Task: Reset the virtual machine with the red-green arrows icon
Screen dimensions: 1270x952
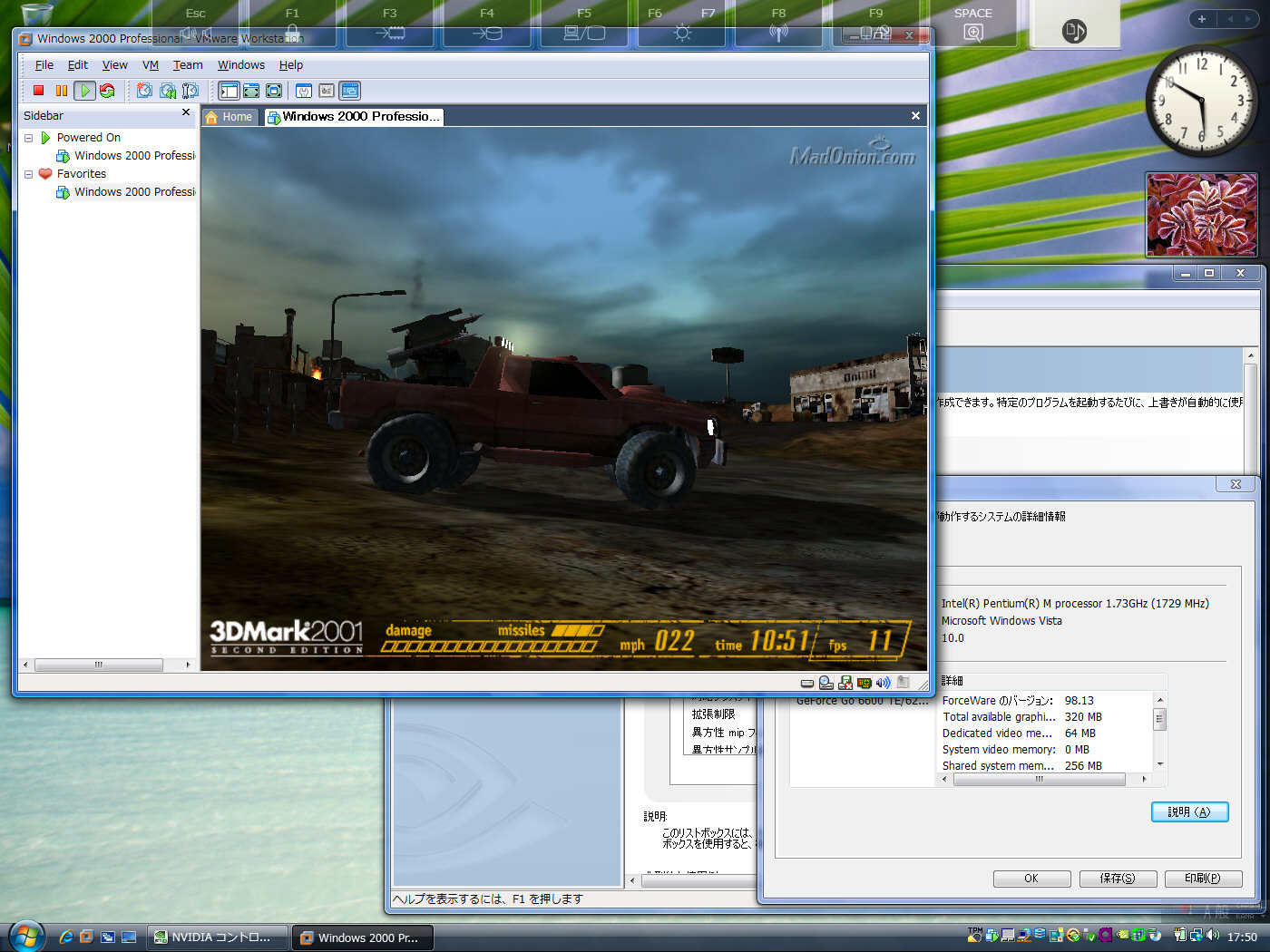Action: point(107,91)
